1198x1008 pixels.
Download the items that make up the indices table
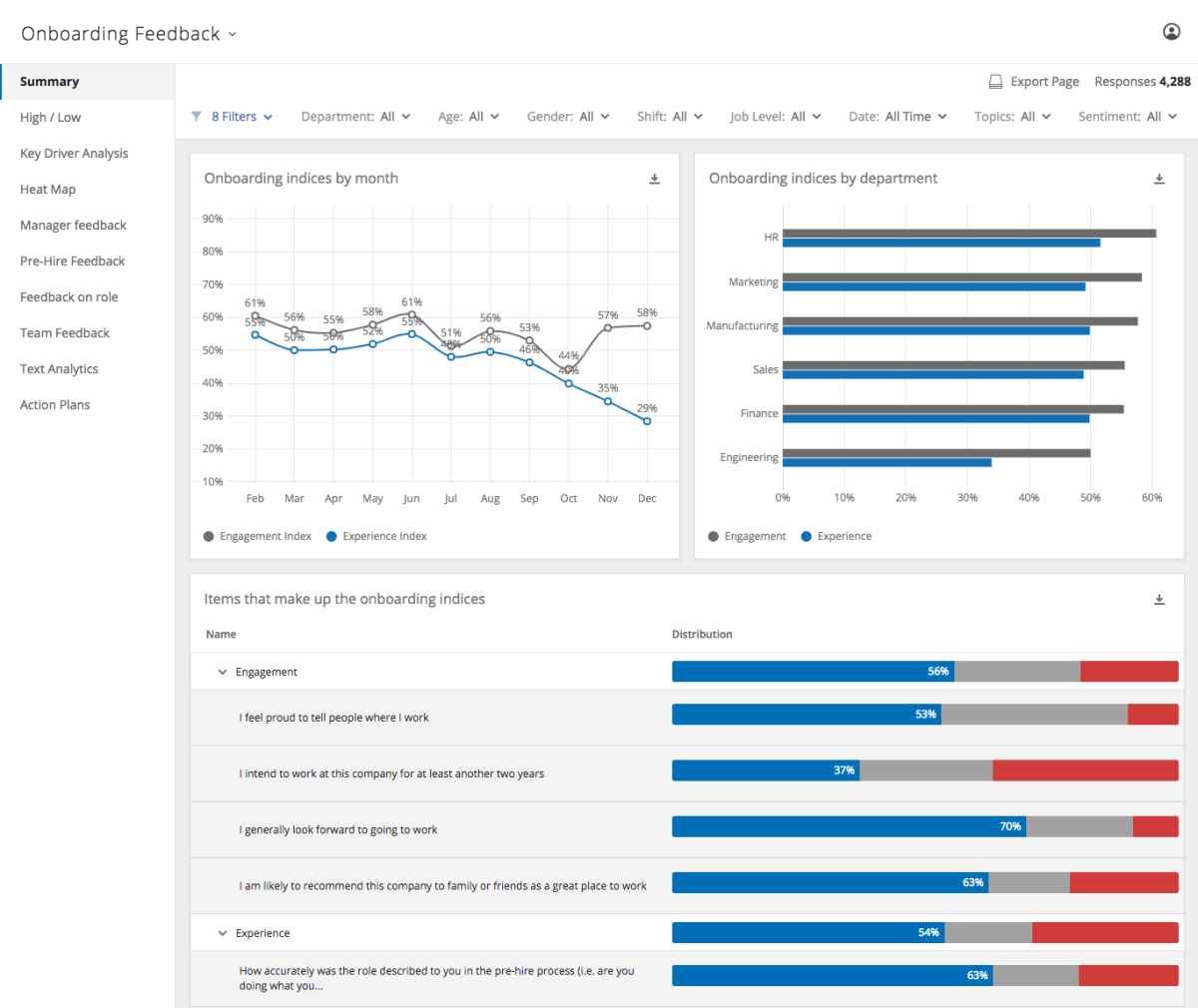pyautogui.click(x=1159, y=599)
